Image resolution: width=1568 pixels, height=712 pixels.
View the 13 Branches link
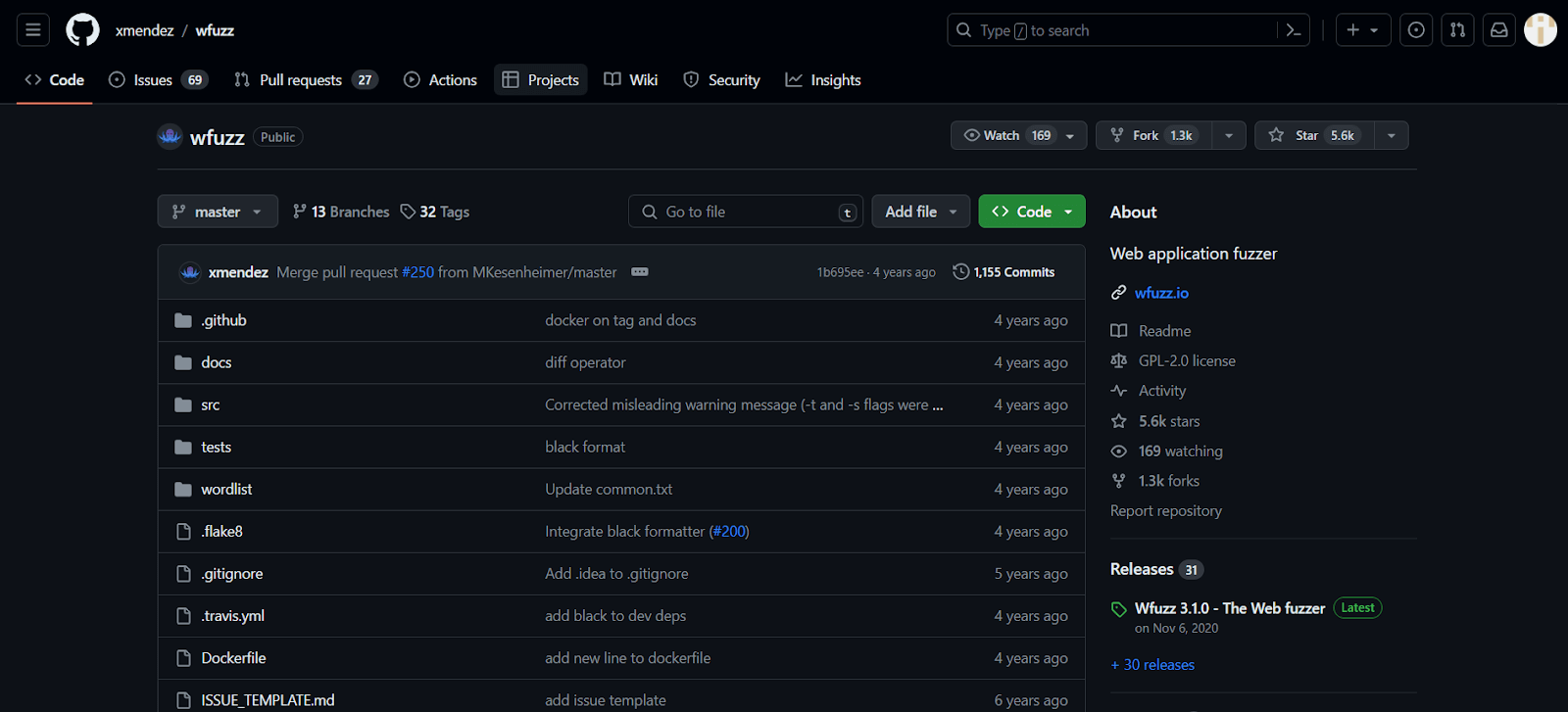(341, 212)
